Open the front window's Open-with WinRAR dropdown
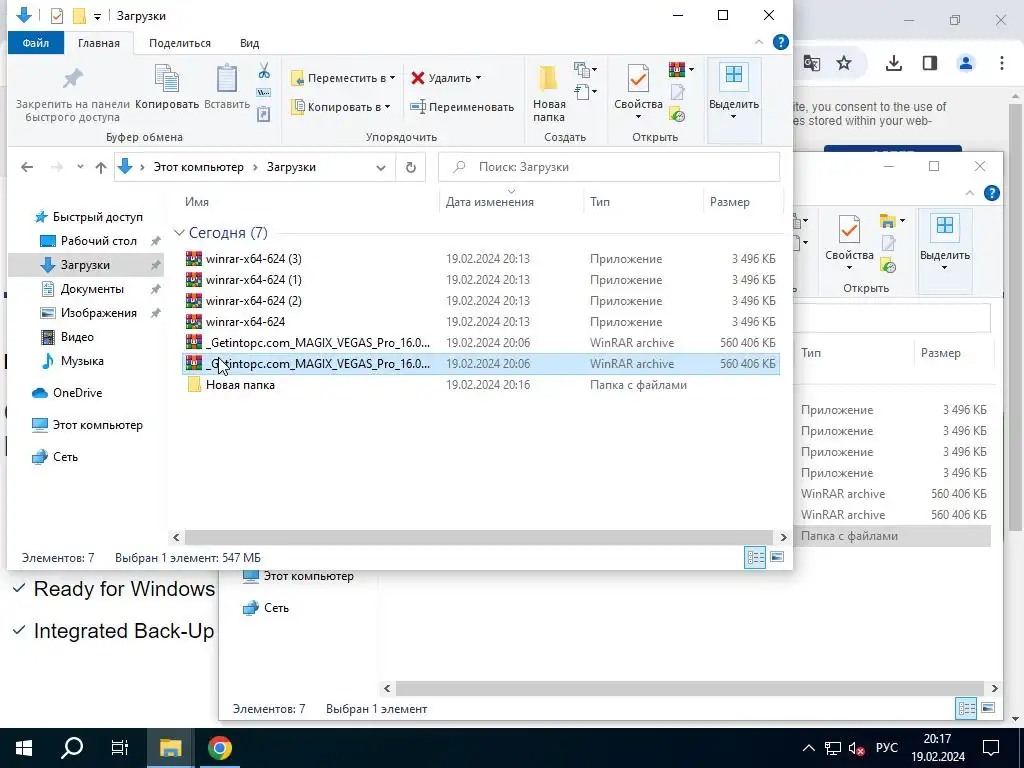The width and height of the screenshot is (1024, 768). click(692, 69)
